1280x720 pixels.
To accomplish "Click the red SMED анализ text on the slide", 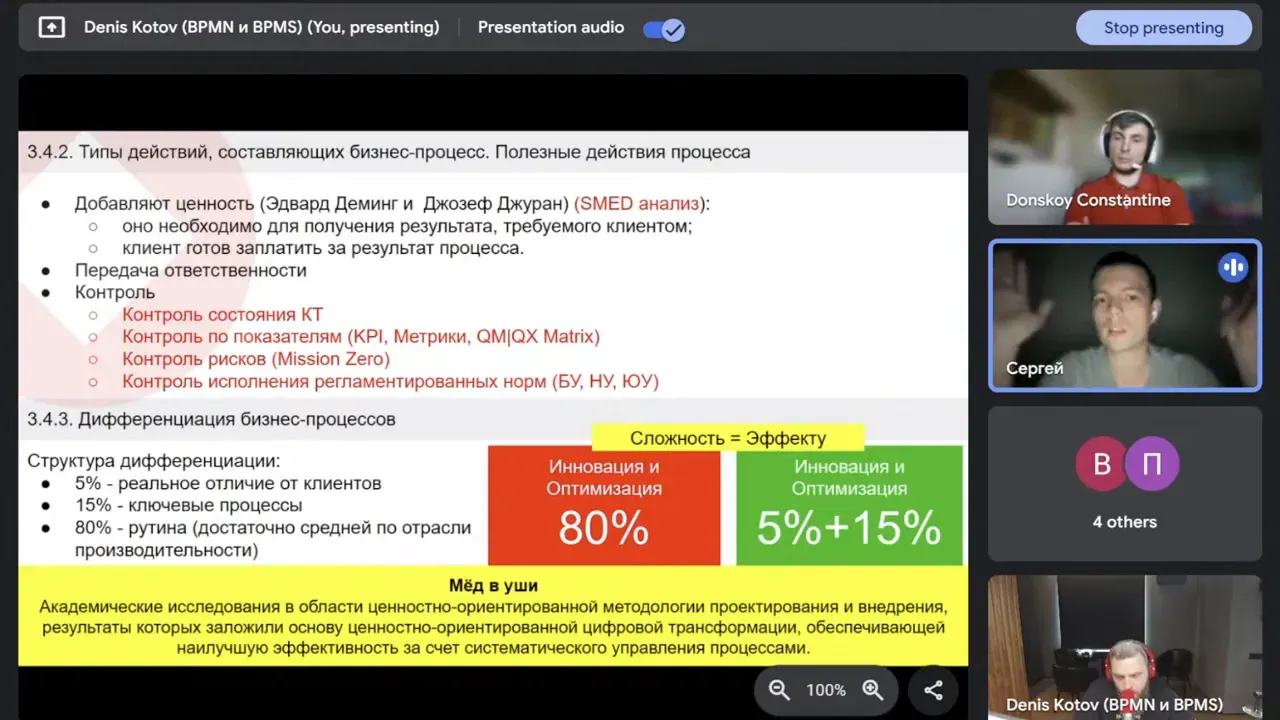I will click(x=638, y=203).
